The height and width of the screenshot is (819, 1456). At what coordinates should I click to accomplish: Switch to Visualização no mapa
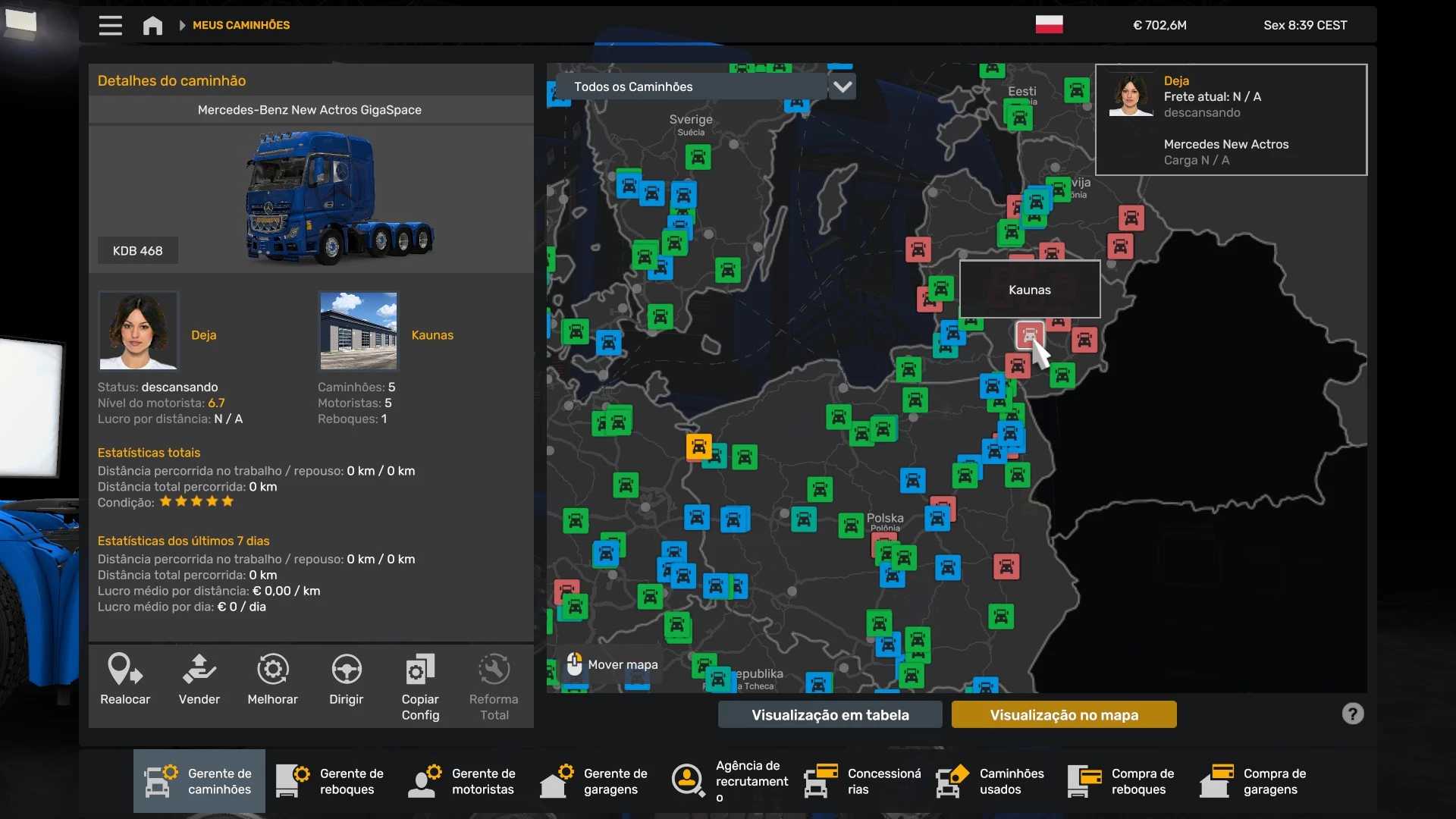[1063, 714]
